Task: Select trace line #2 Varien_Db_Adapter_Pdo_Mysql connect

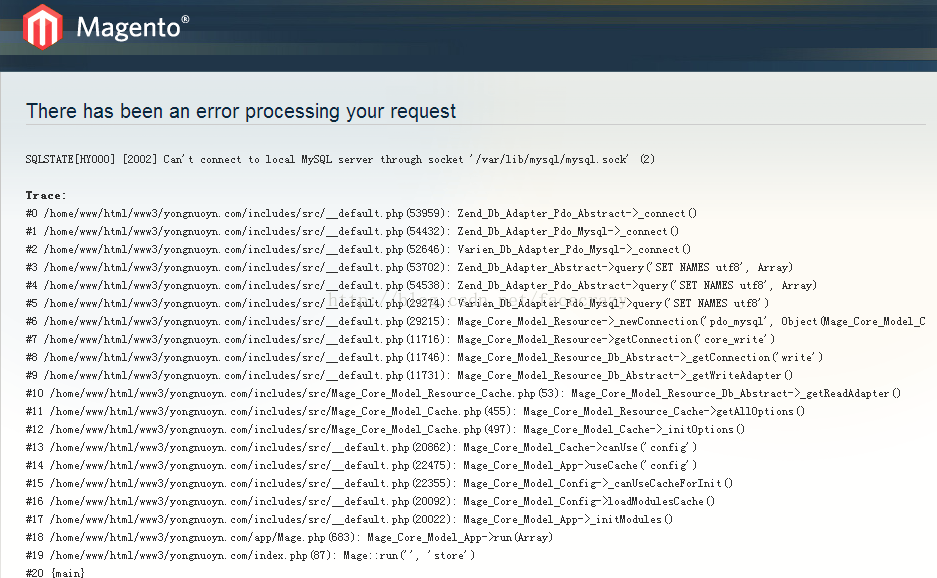Action: point(358,249)
